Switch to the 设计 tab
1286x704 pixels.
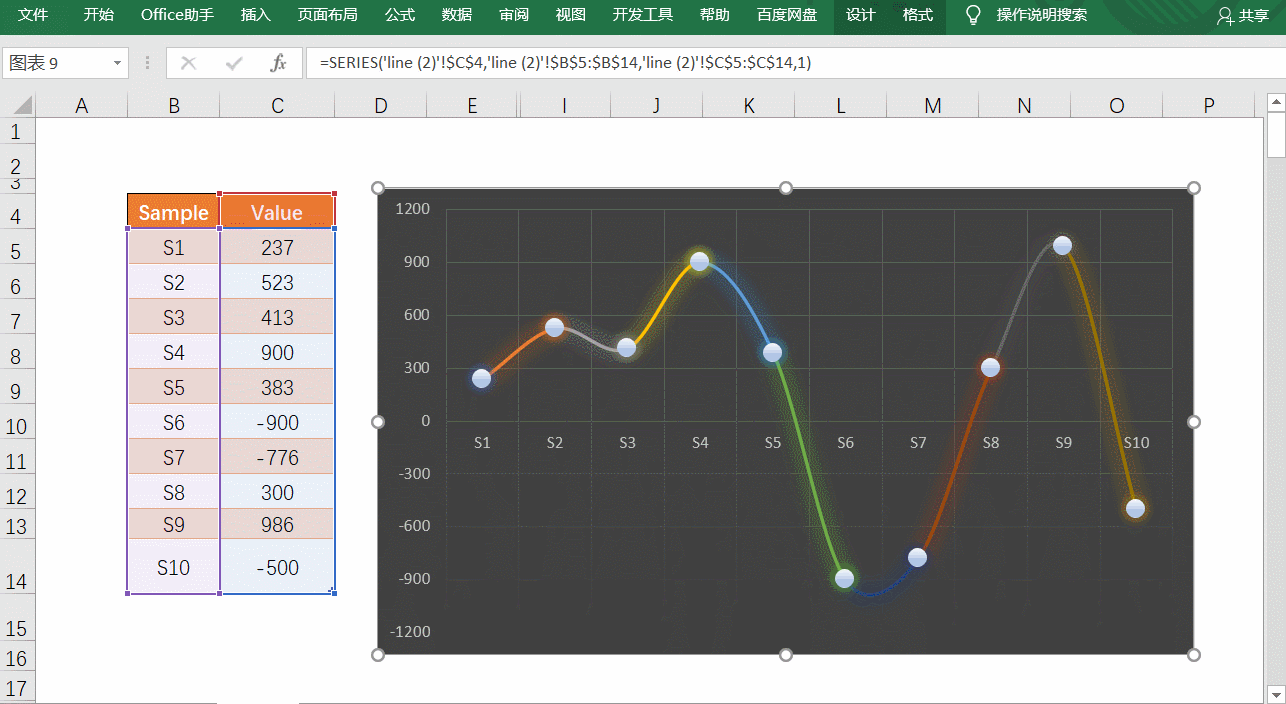pyautogui.click(x=860, y=15)
